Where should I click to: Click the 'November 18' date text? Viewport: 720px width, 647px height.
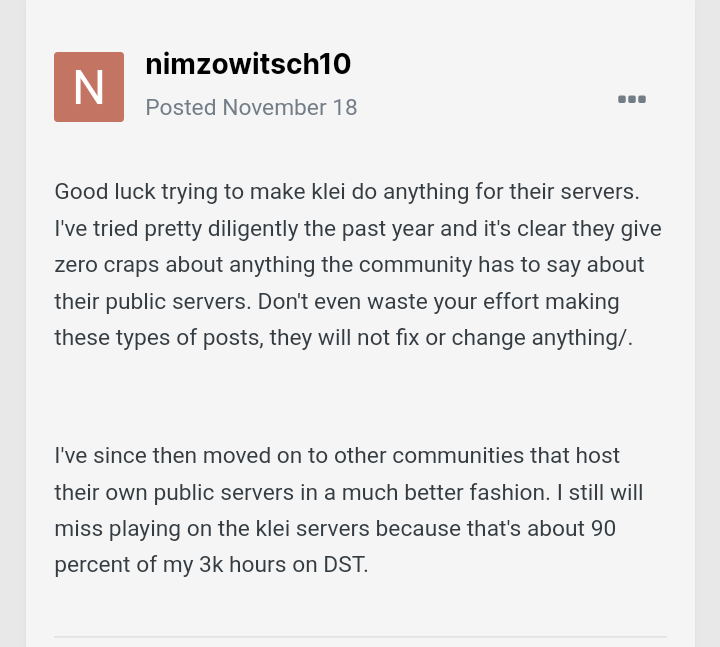[x=290, y=107]
